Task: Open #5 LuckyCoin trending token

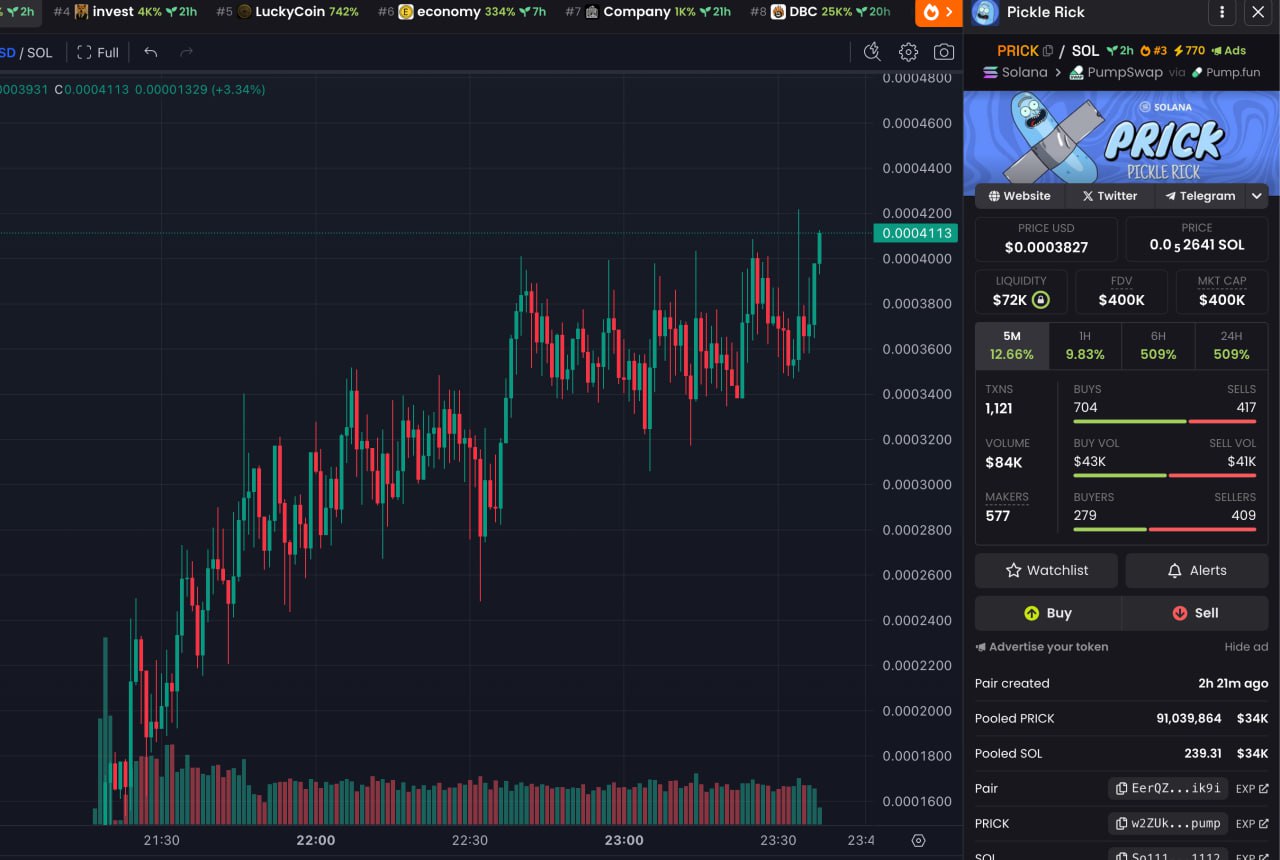Action: point(288,12)
